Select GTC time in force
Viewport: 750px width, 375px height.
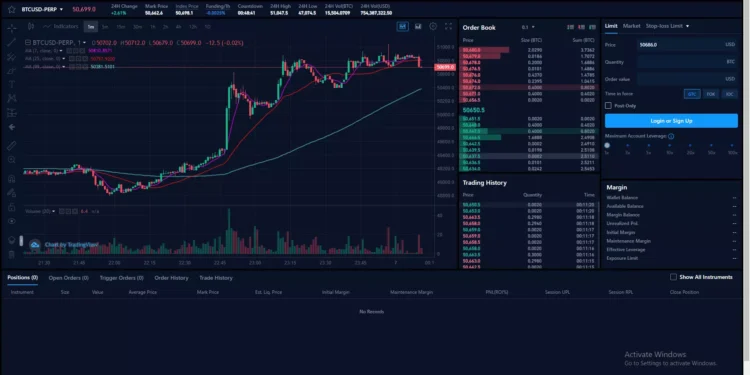pyautogui.click(x=692, y=94)
